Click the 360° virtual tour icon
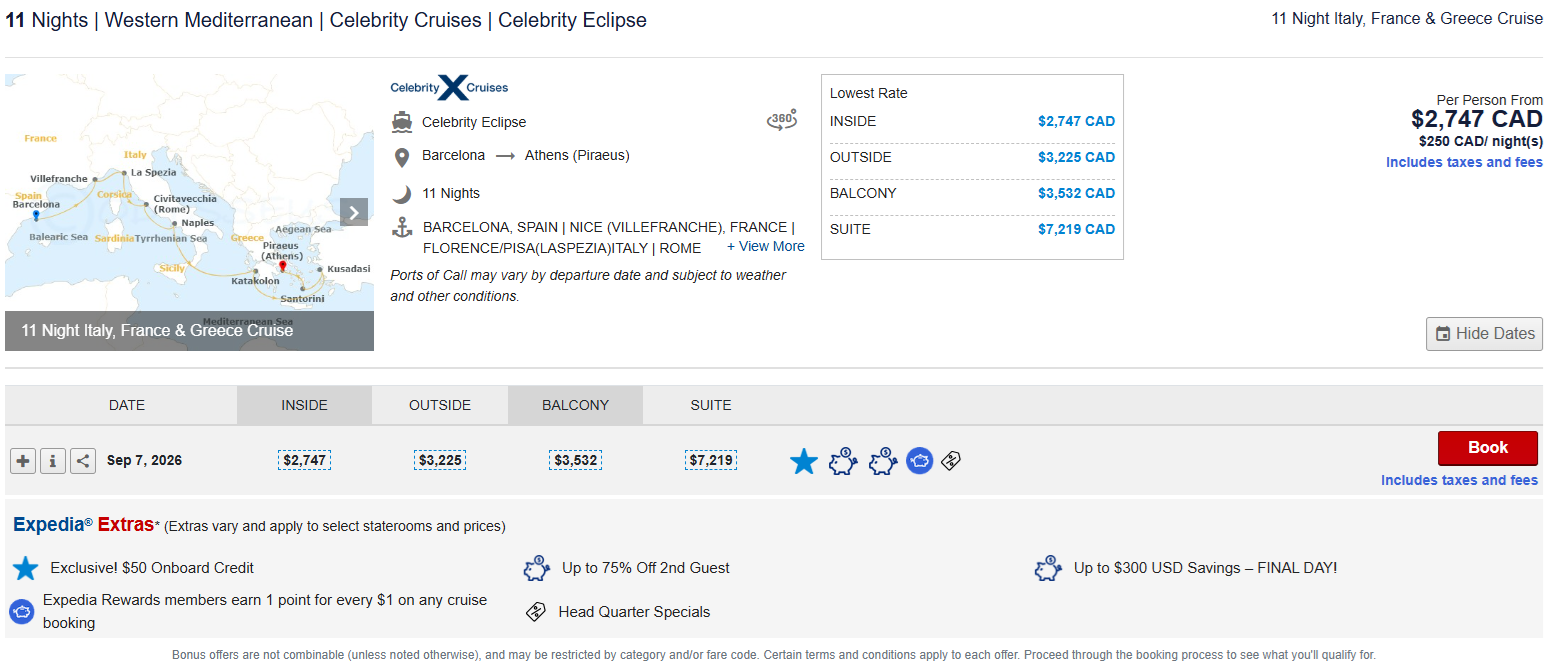 (x=781, y=121)
